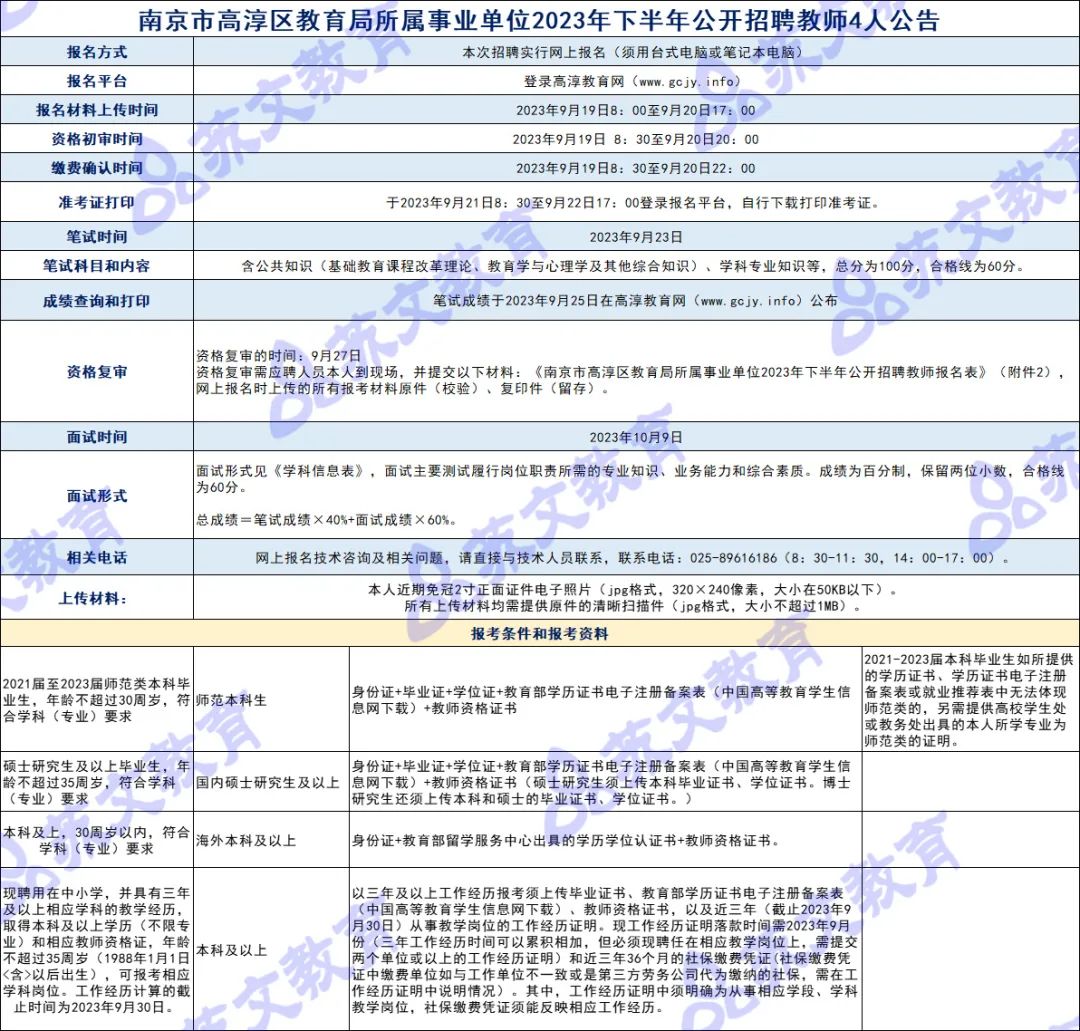
Task: Click the line '资格复审的时间：9月27日'
Action: coord(278,355)
